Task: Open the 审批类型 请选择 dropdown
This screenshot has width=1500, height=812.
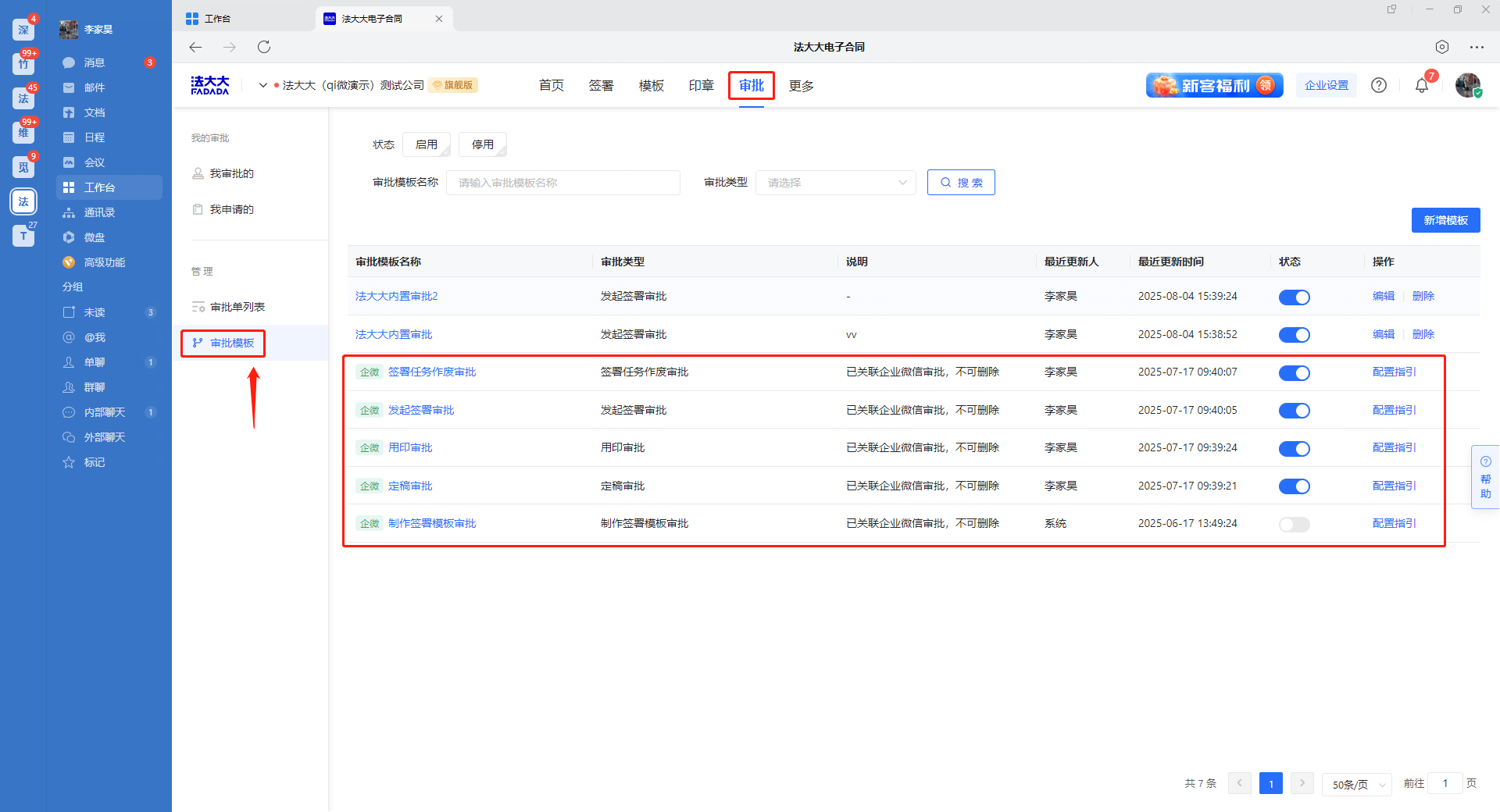Action: point(835,183)
